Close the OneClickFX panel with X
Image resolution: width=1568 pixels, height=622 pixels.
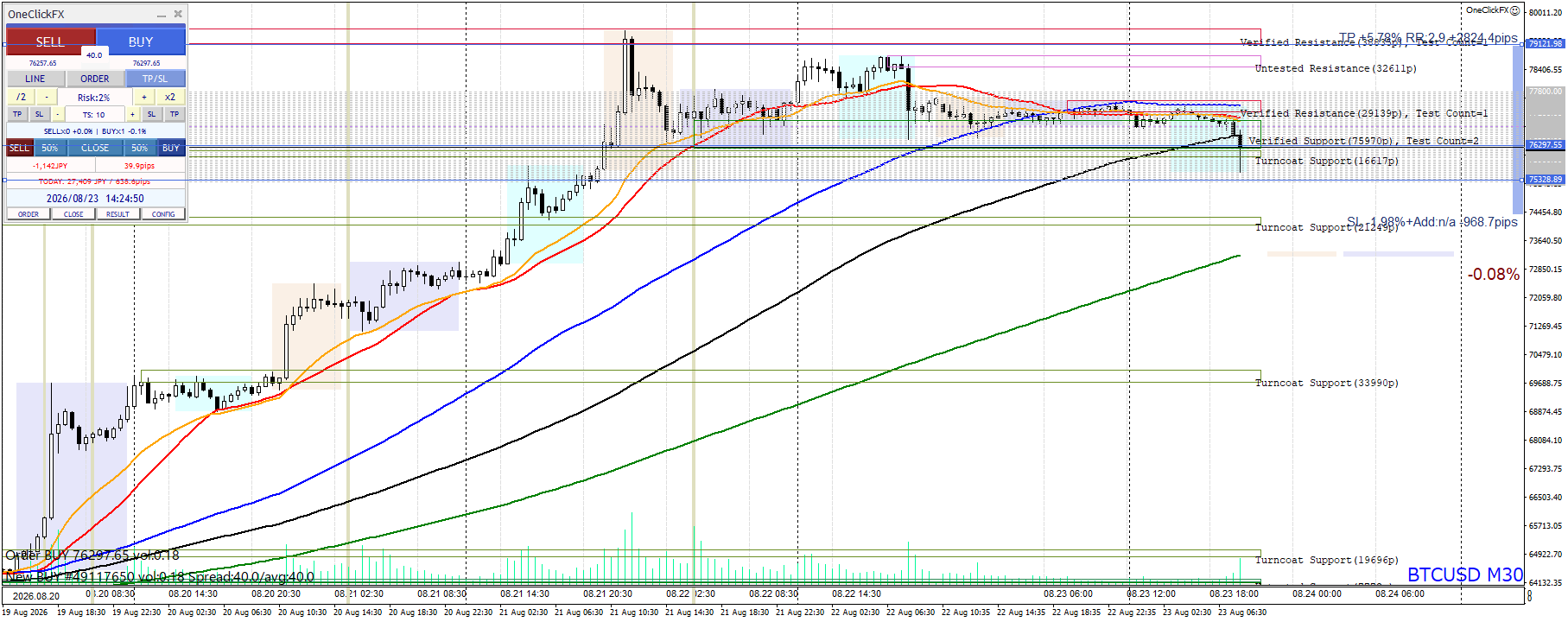coord(178,14)
